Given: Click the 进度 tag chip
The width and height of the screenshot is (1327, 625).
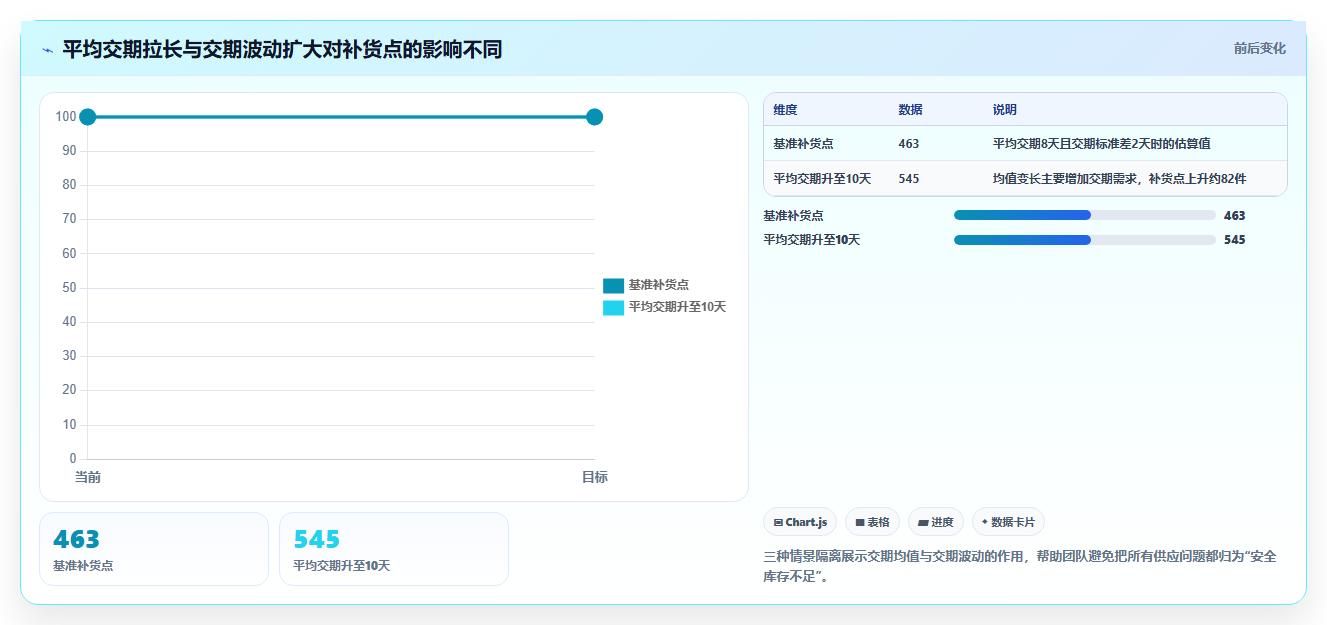Looking at the screenshot, I should (936, 522).
